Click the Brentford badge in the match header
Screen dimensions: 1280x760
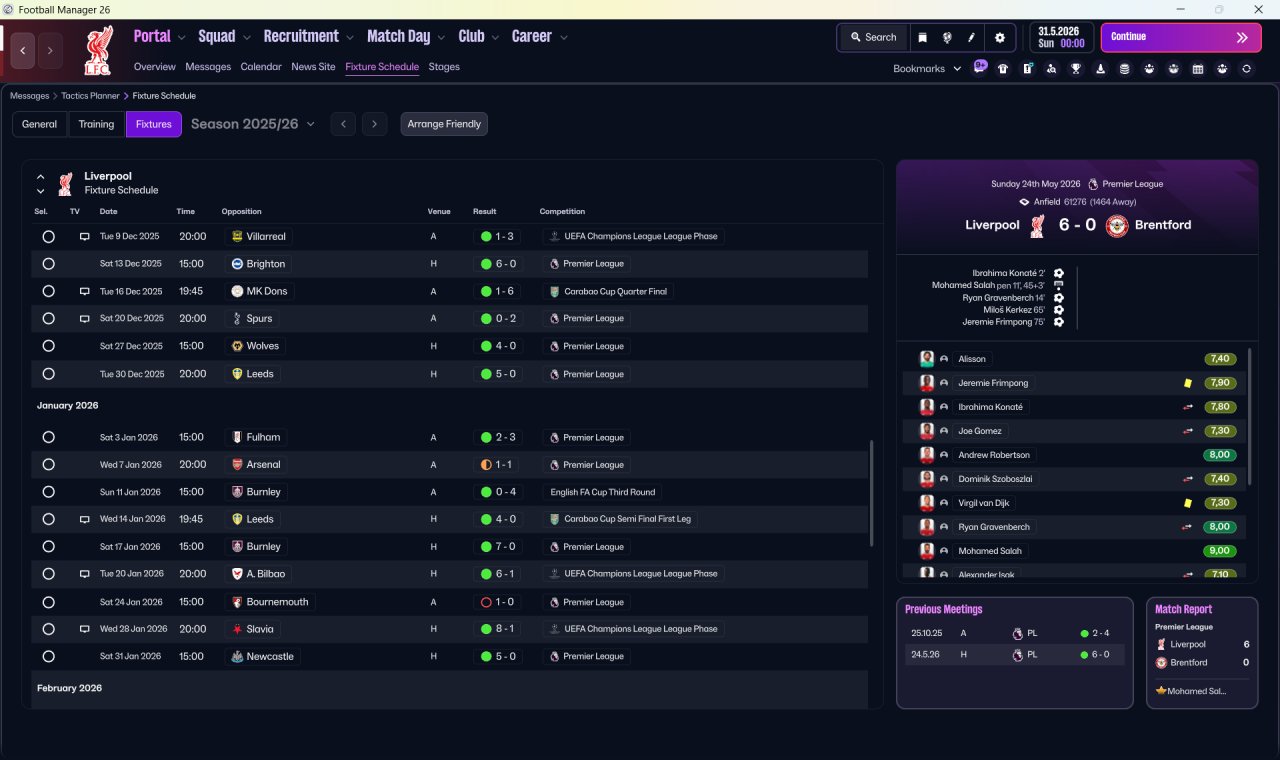click(1116, 225)
